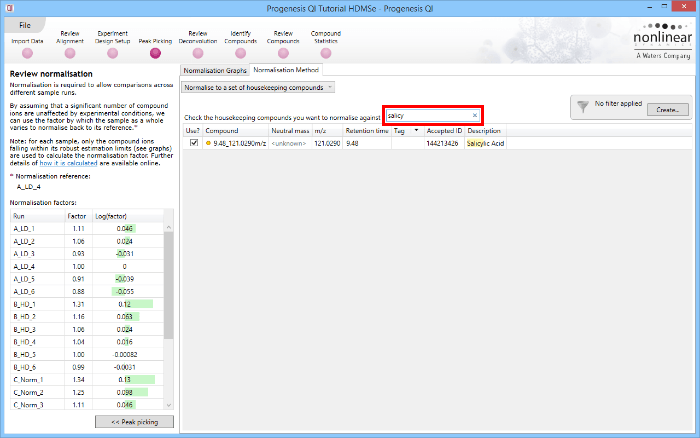Image resolution: width=700 pixels, height=438 pixels.
Task: Switch to Normalisation Graphs tab
Action: click(215, 71)
